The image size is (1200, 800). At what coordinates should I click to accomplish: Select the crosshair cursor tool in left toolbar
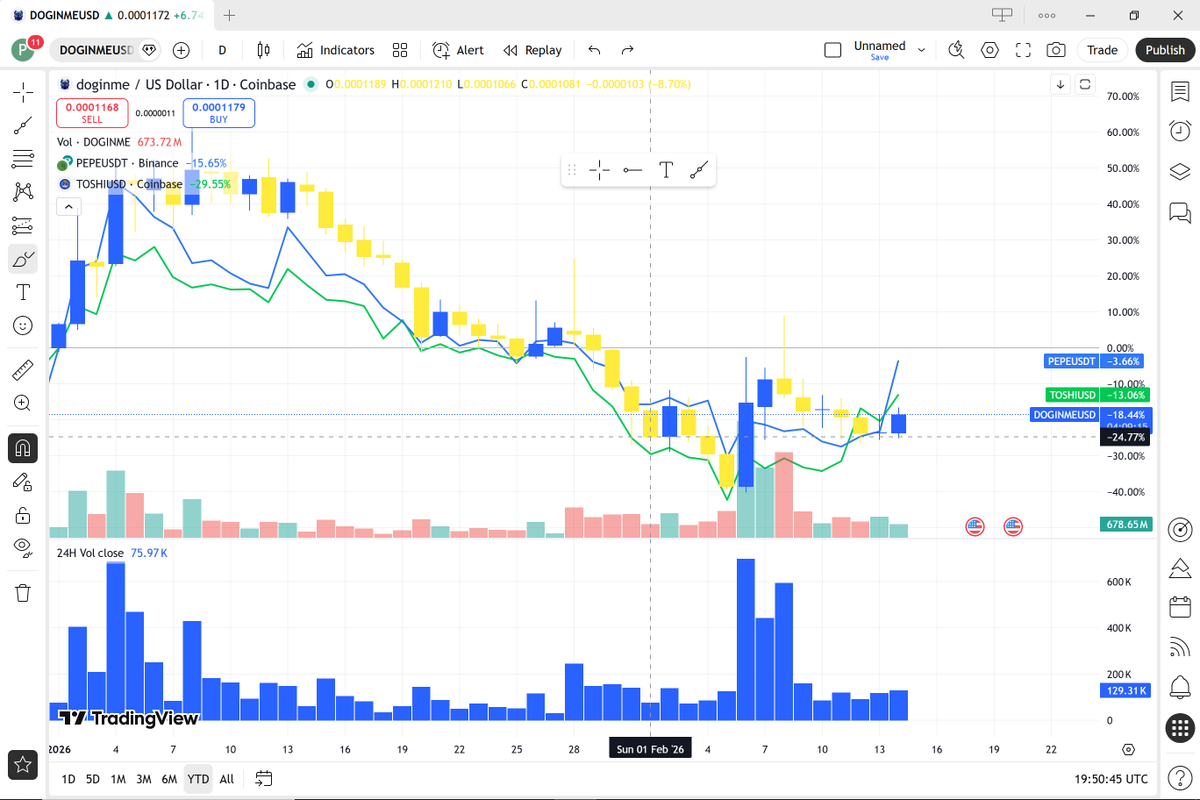(x=22, y=93)
